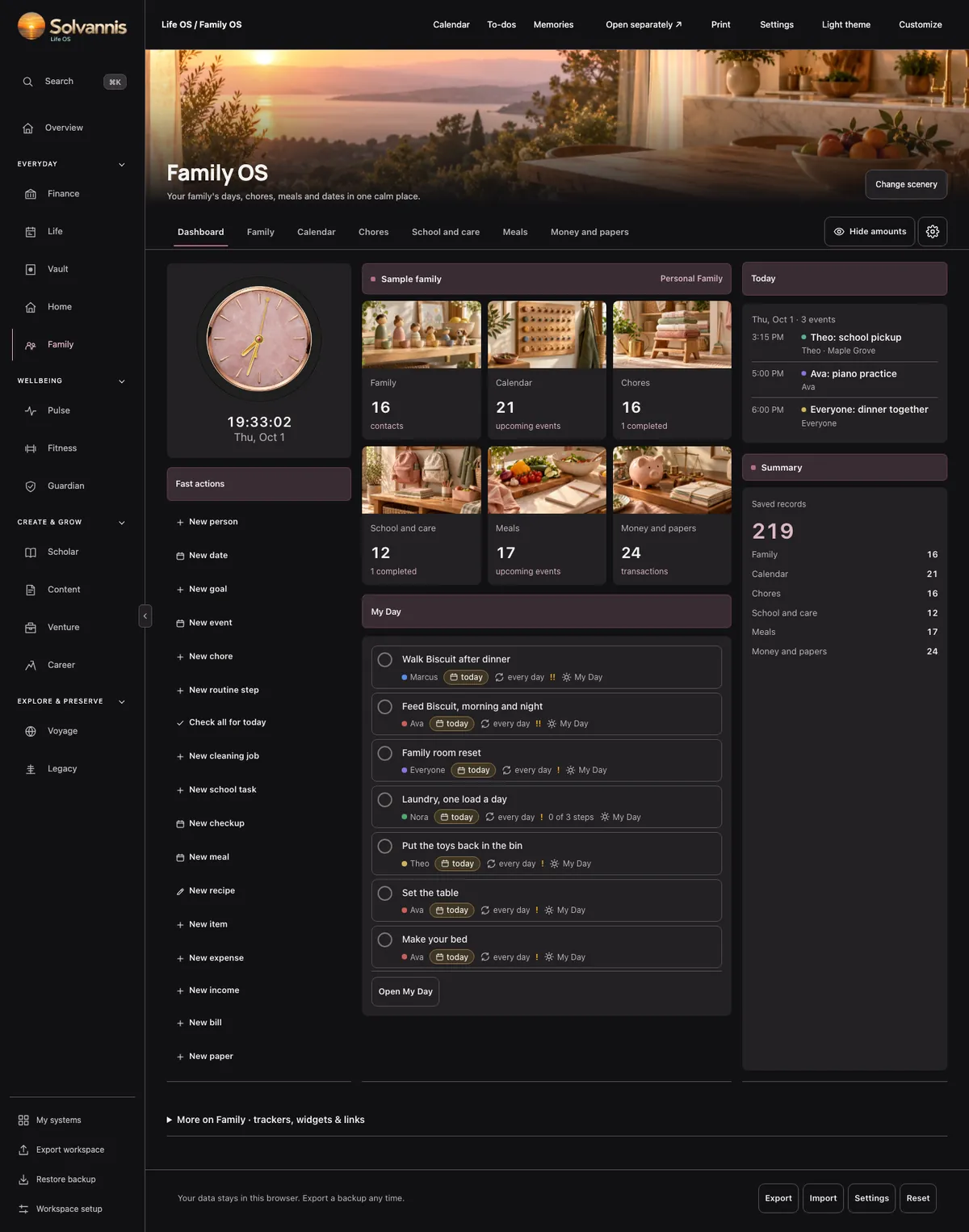
Task: Check Make your bed task circle
Action: coord(385,940)
